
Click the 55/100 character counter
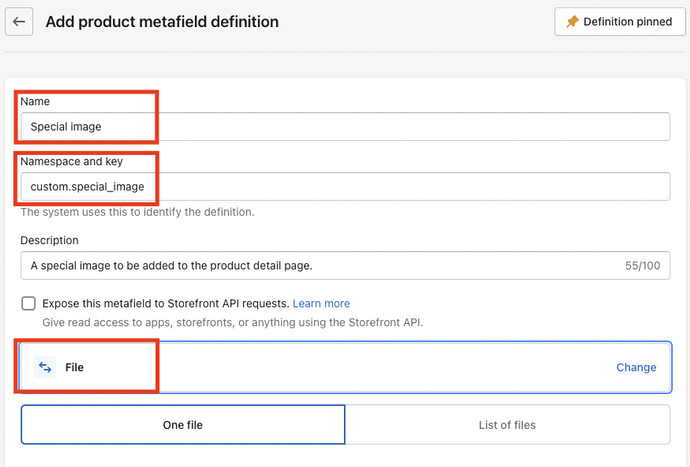(642, 266)
